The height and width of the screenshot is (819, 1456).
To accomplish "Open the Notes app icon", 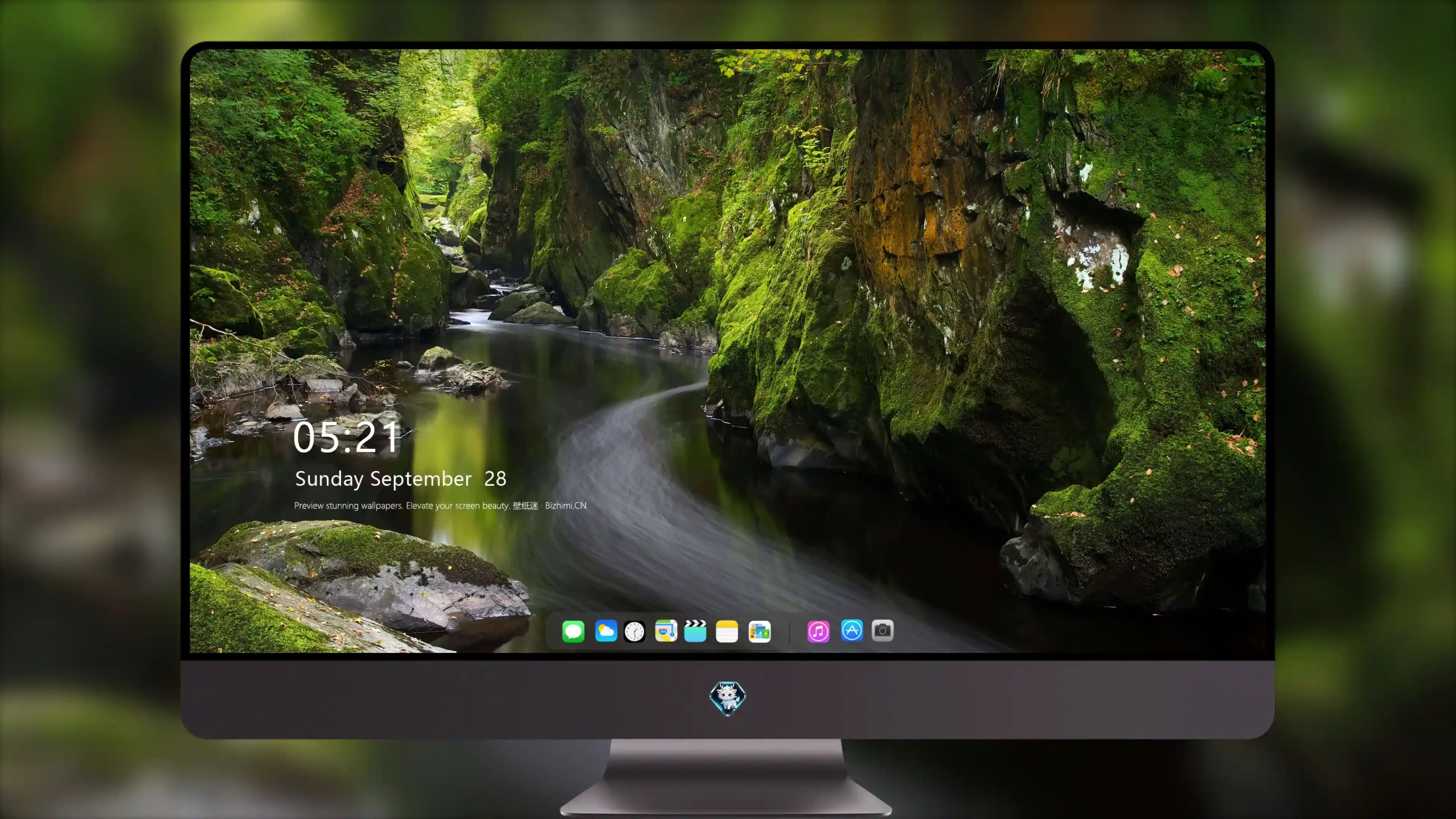I will [727, 631].
